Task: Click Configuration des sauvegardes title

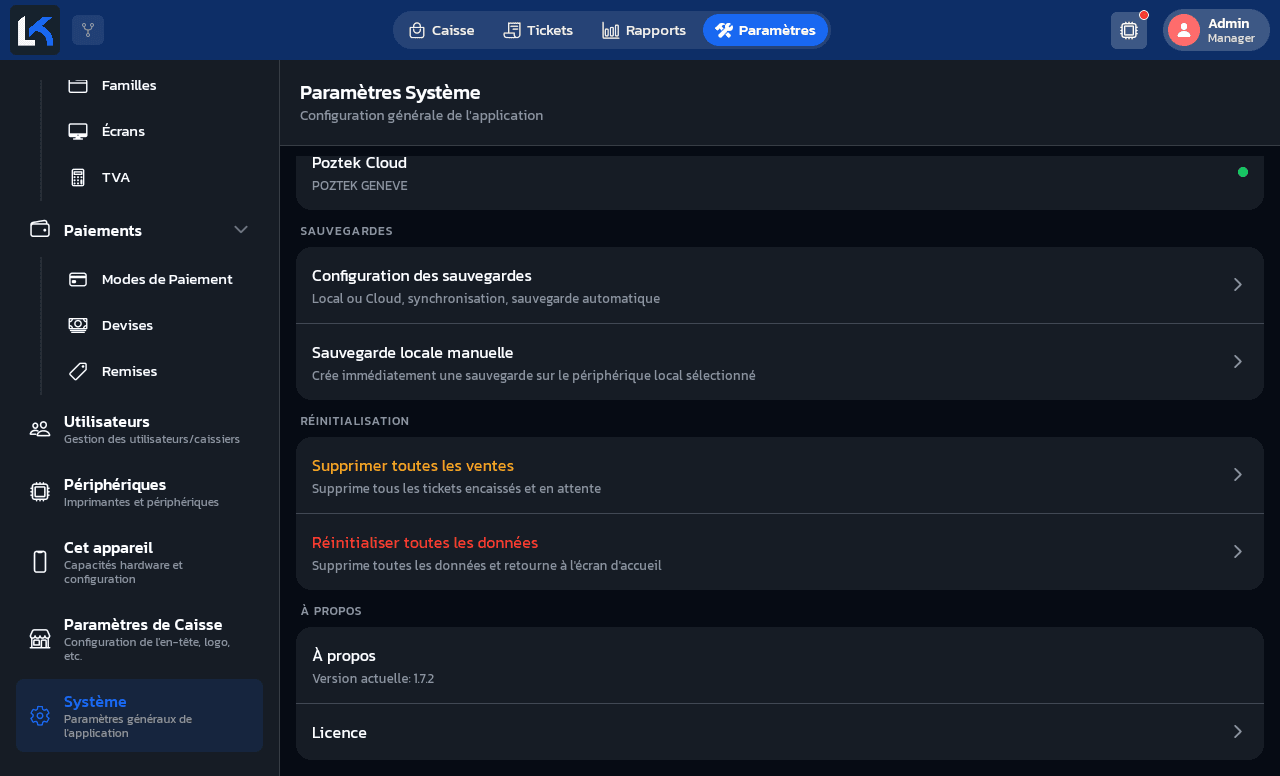Action: 422,275
